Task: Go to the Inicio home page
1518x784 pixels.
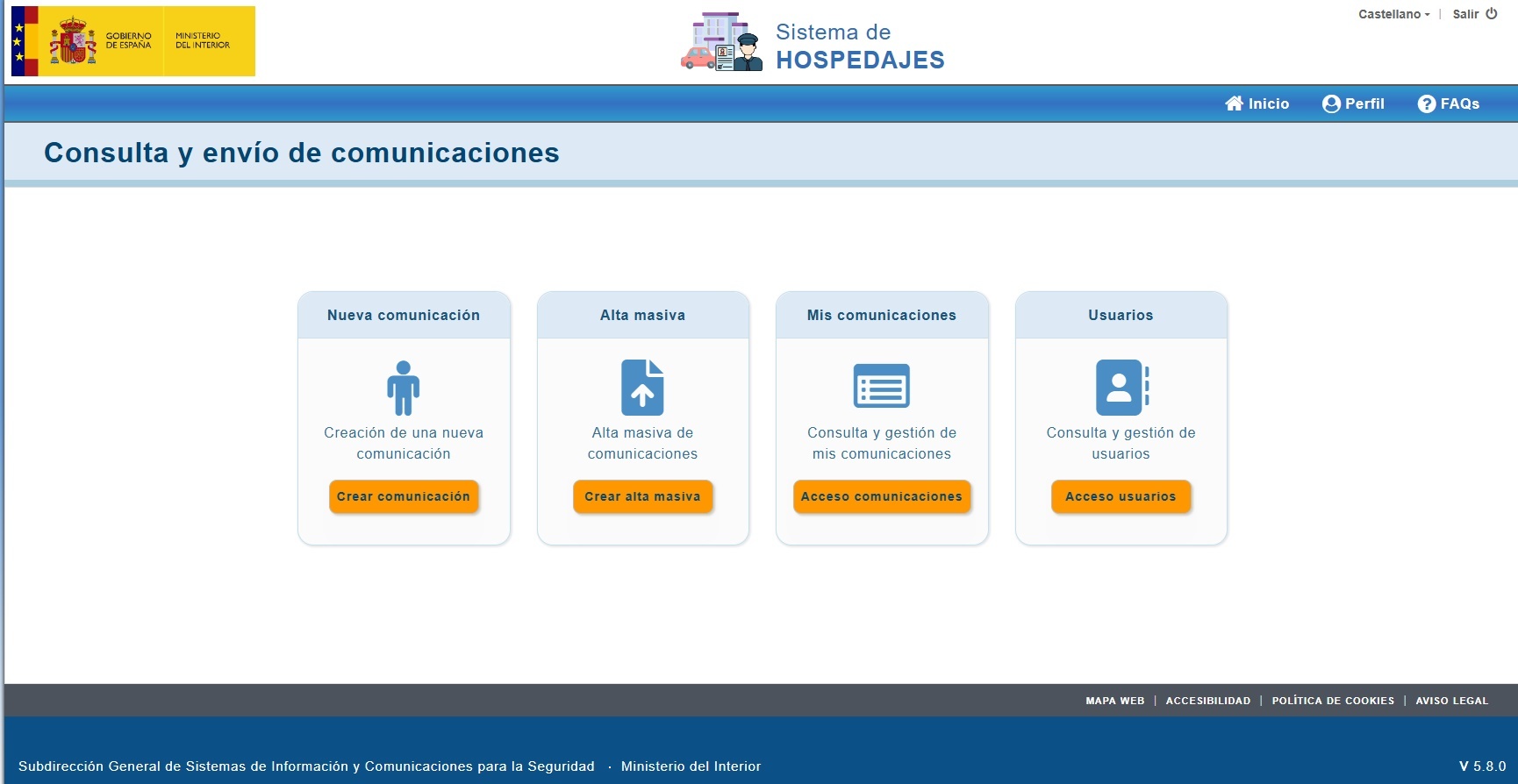Action: (x=1257, y=103)
